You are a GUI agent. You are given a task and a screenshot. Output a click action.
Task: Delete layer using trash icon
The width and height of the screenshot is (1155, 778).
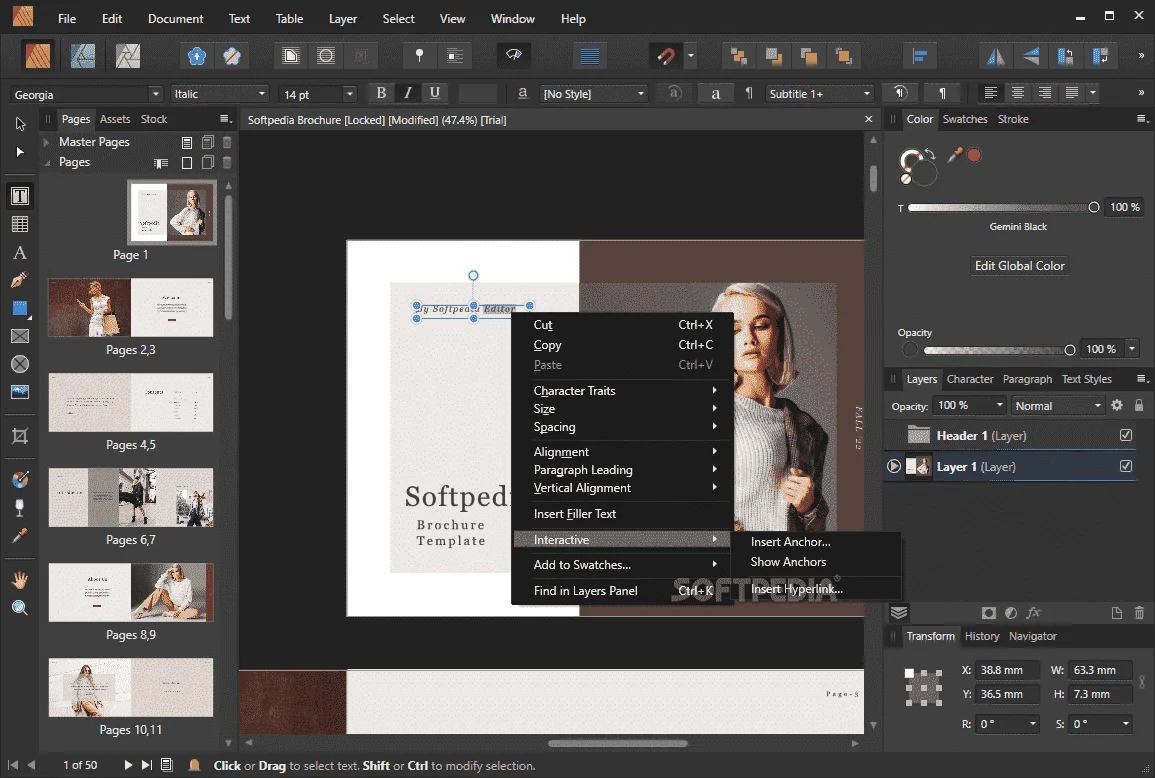coord(1139,612)
